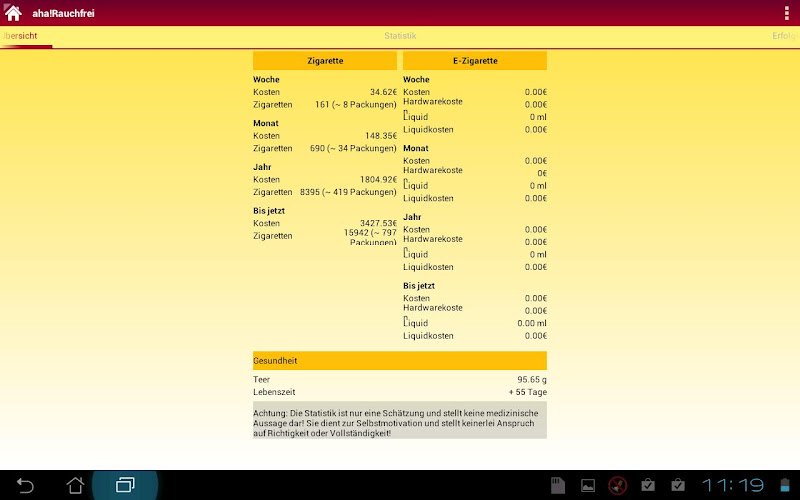Tap the aha!Rauchfrei app title
The height and width of the screenshot is (500, 800).
[x=63, y=13]
